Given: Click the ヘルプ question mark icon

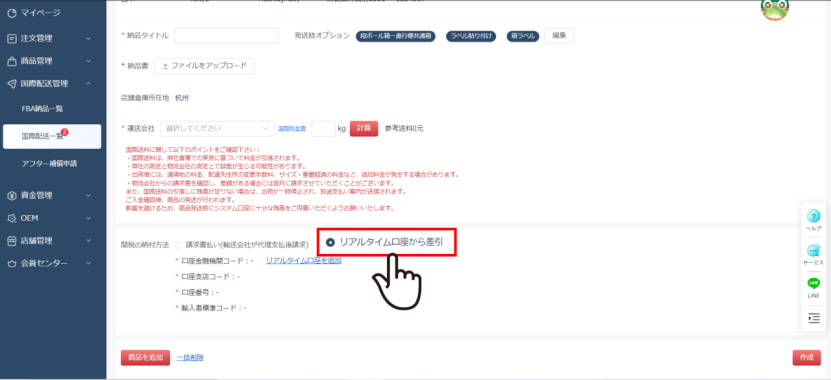Looking at the screenshot, I should 814,216.
